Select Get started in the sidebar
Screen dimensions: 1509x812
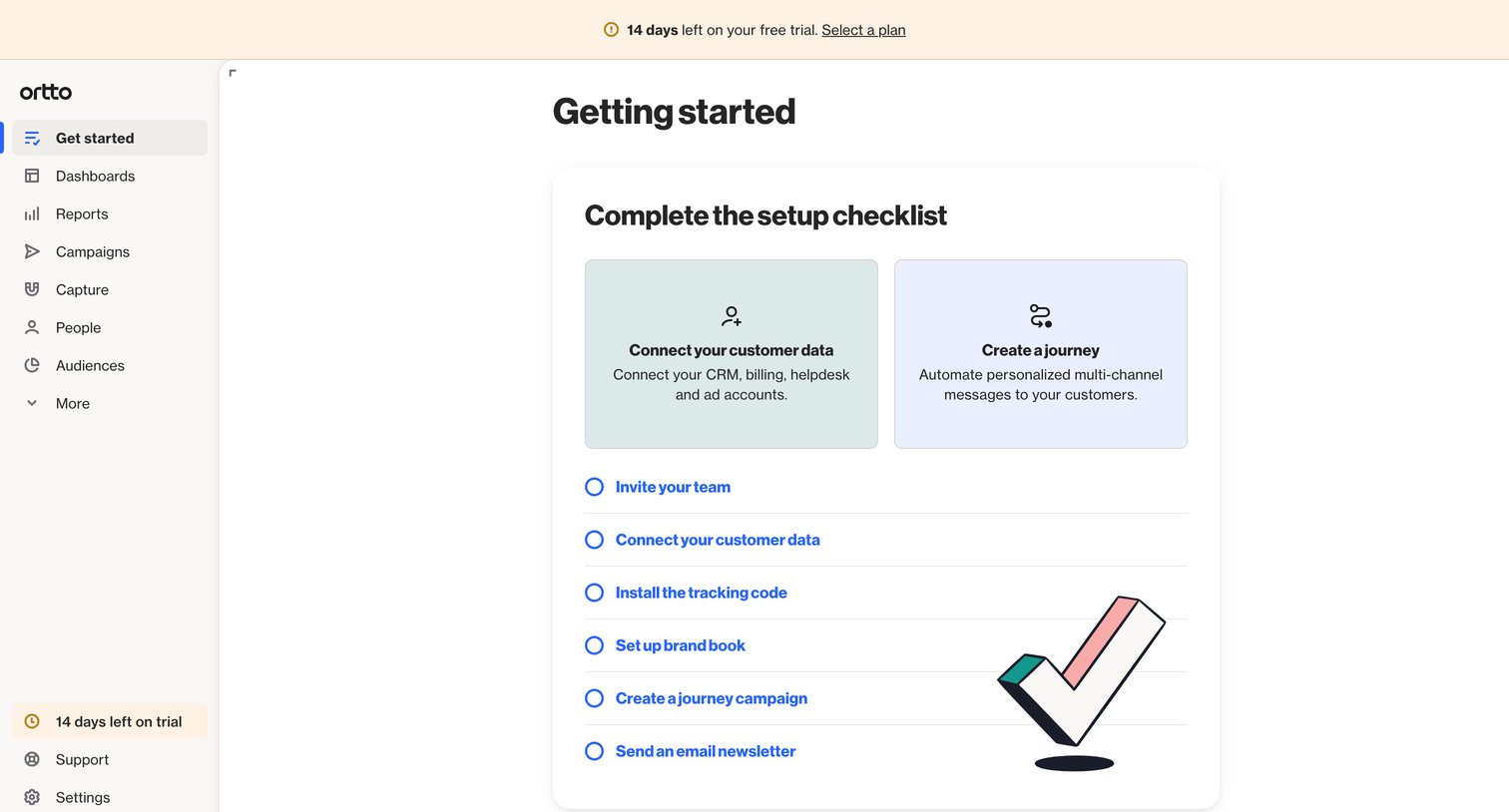110,138
